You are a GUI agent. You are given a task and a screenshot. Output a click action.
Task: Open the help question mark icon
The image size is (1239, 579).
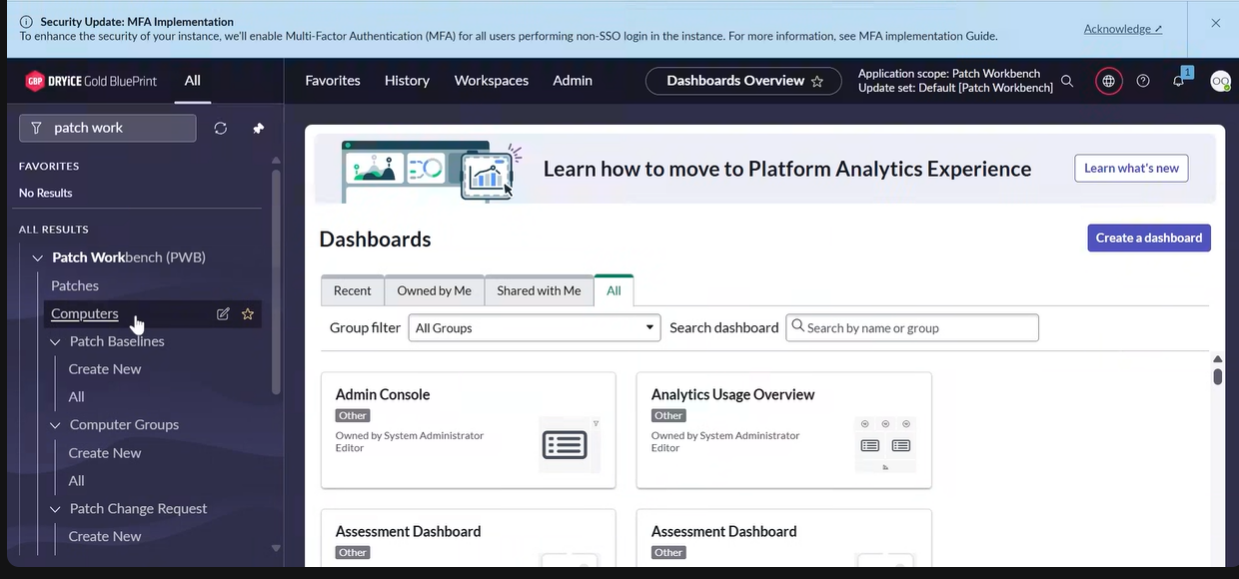coord(1143,81)
